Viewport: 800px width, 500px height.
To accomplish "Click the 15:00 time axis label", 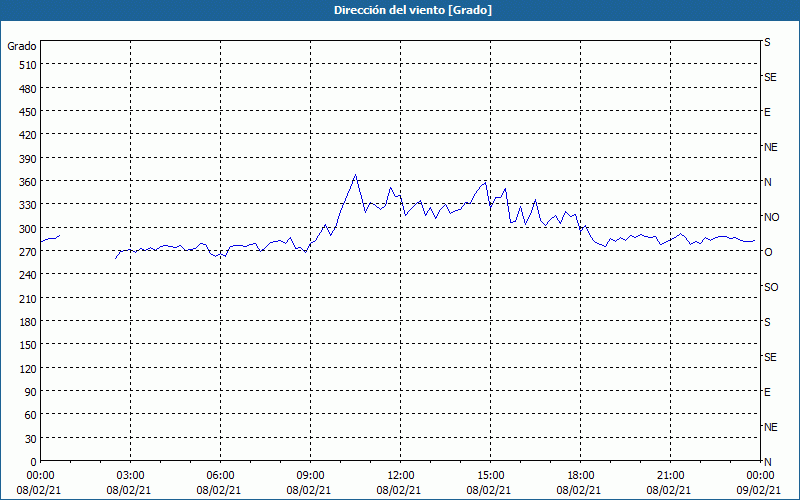I will pyautogui.click(x=490, y=476).
